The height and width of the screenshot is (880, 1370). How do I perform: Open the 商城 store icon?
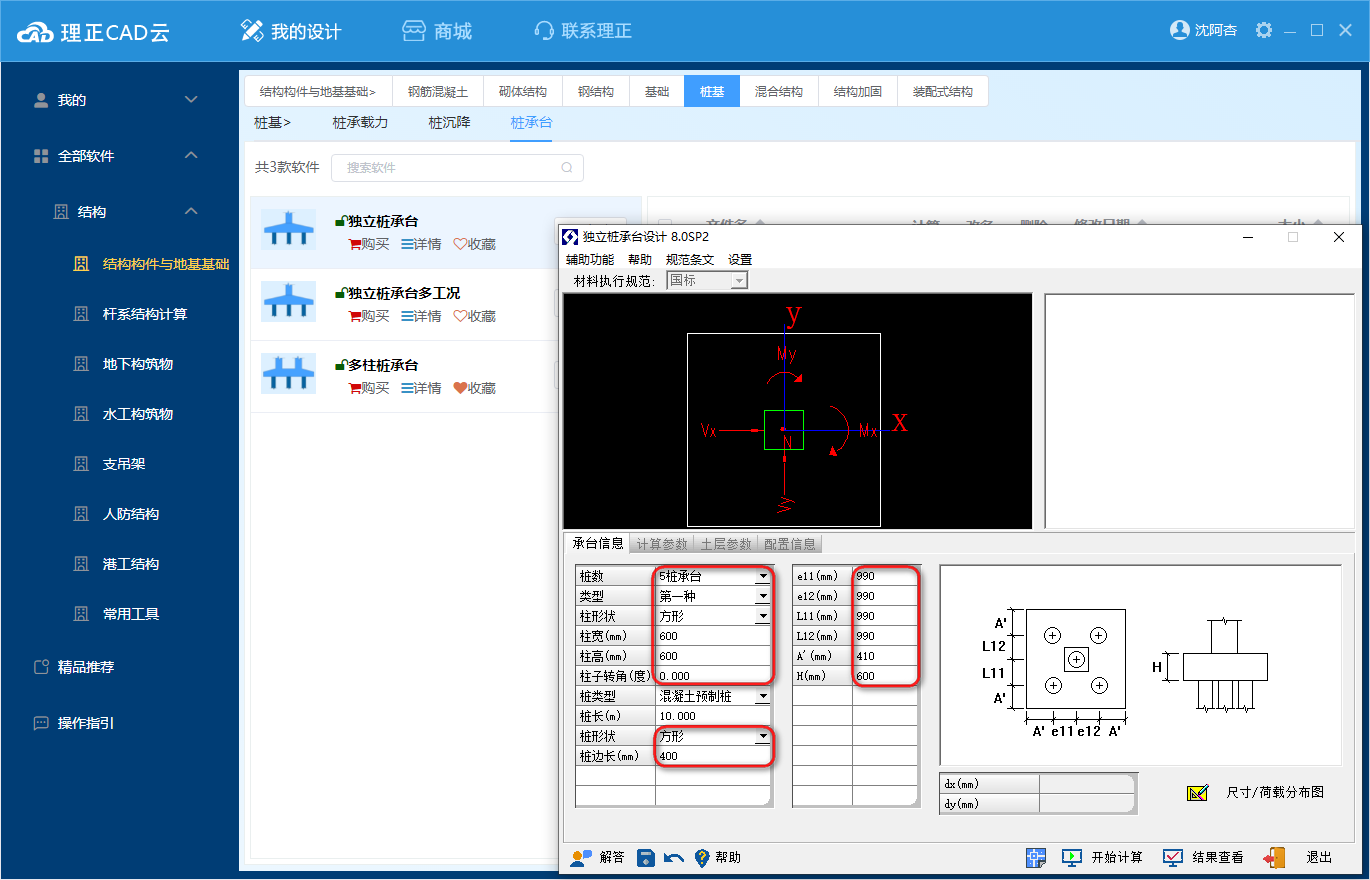point(414,31)
